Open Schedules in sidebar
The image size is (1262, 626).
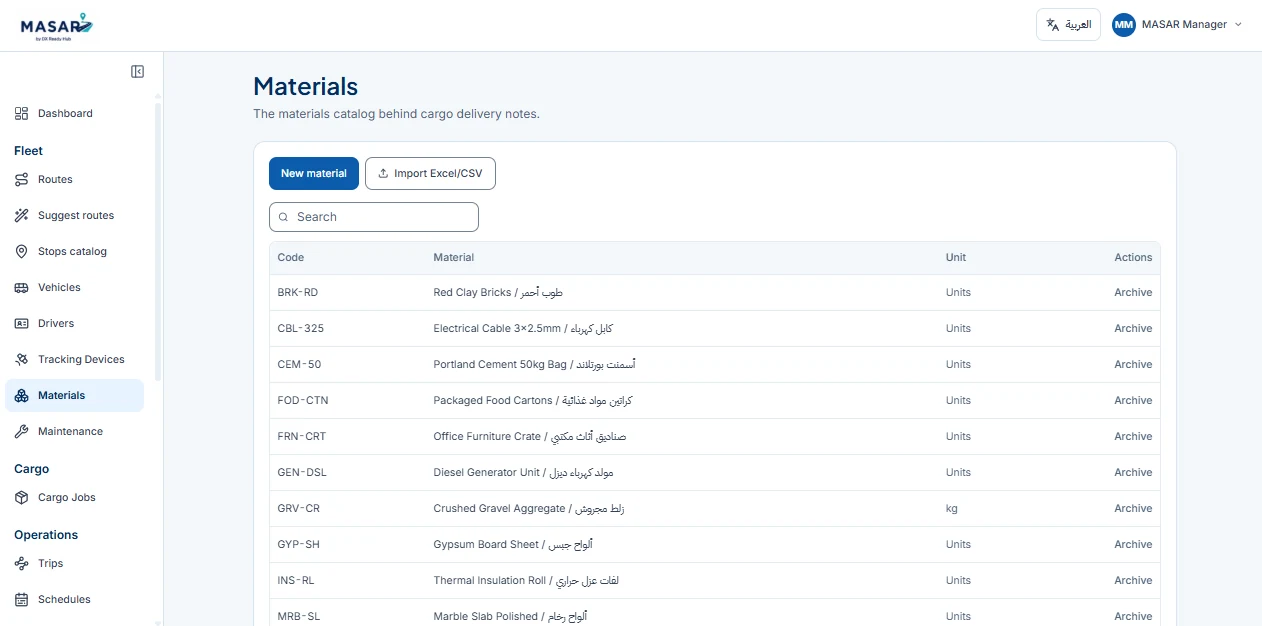click(x=74, y=600)
